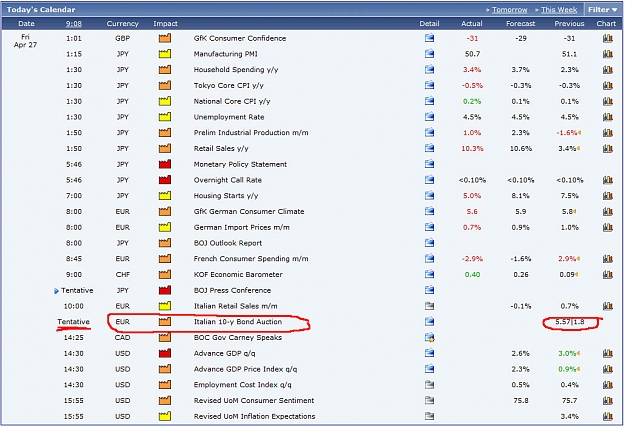Click red impact icon for Overnight Call Rate
625x426 pixels.
coord(165,180)
